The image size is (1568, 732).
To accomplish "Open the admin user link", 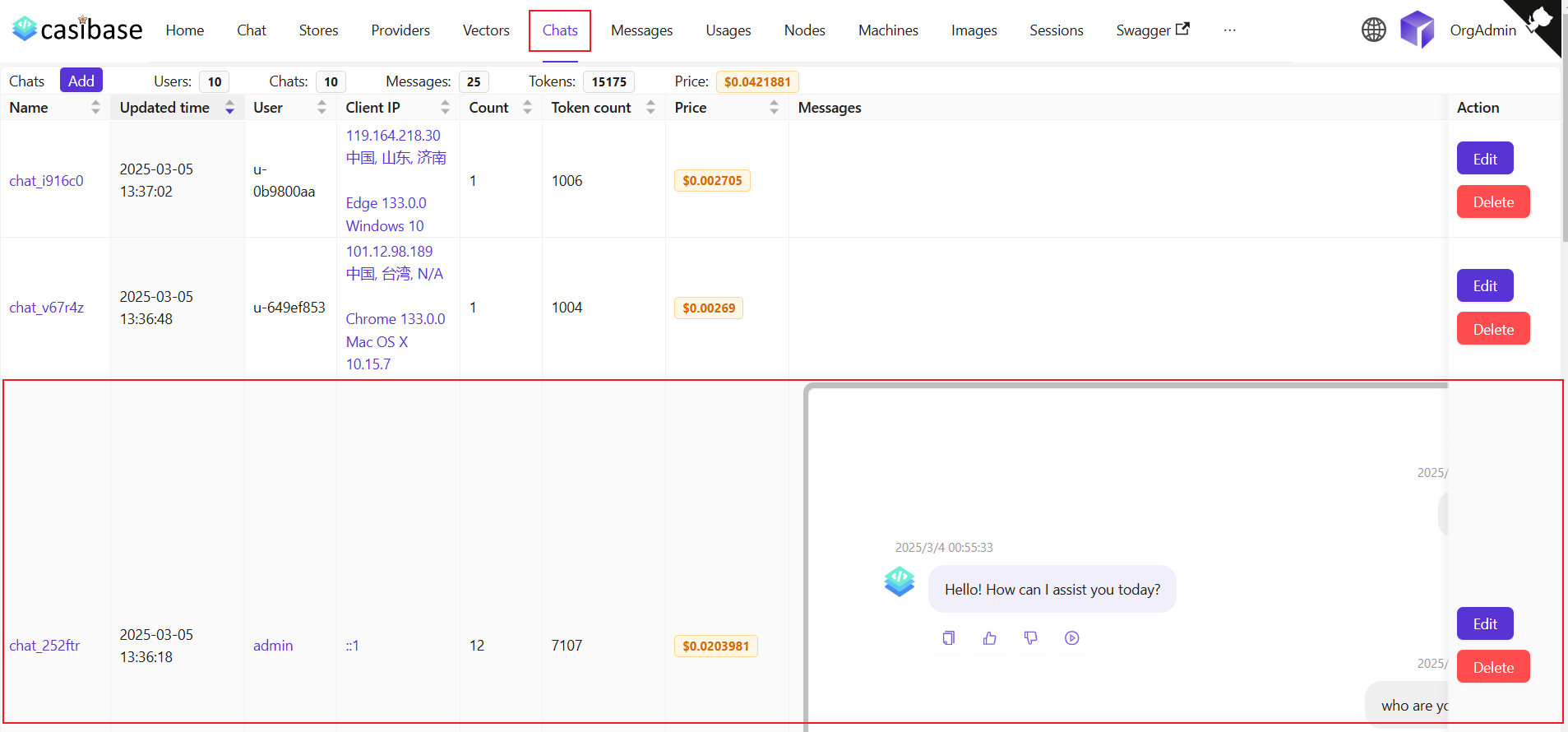I will tap(273, 646).
